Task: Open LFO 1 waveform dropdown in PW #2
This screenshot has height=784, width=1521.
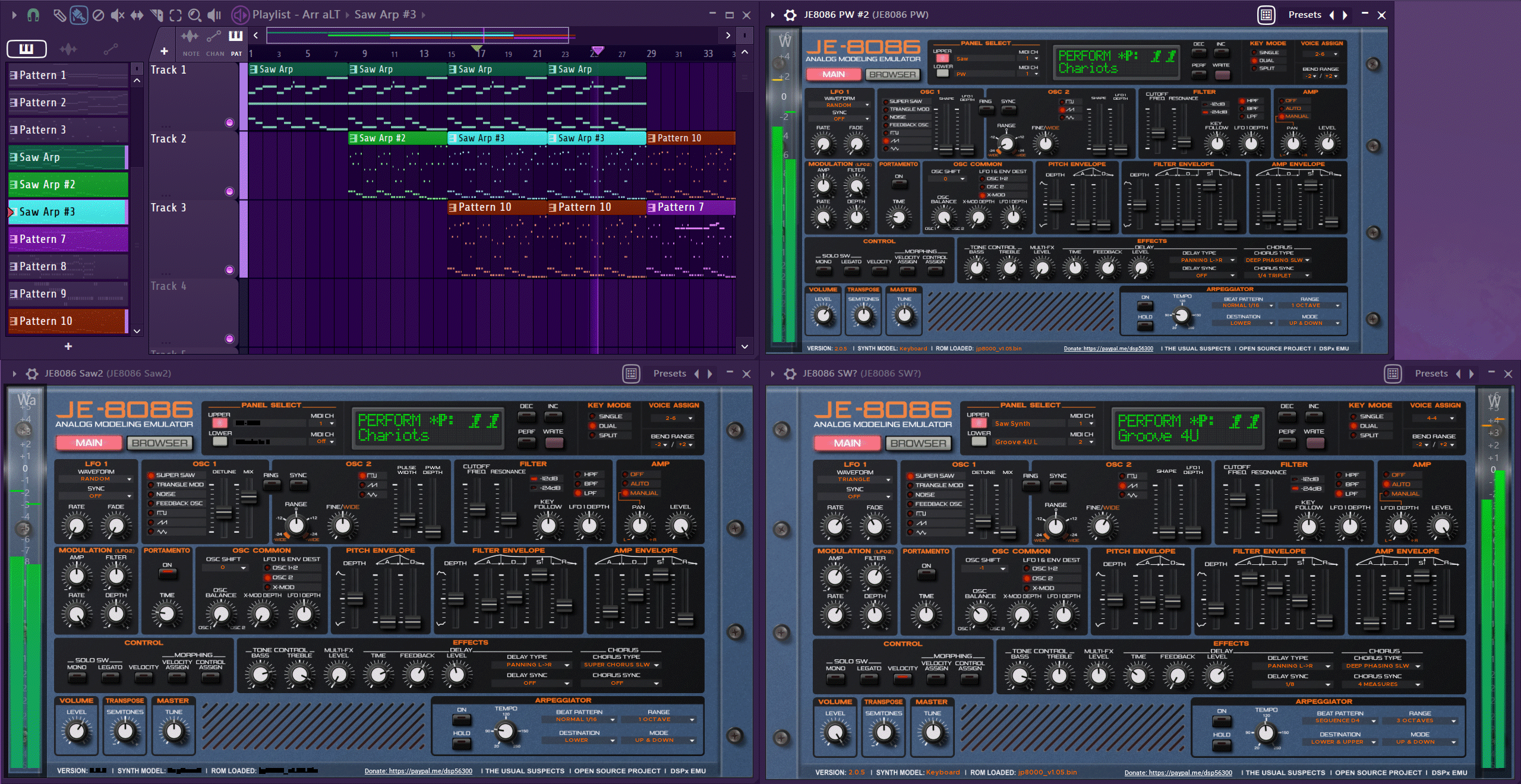Action: pos(840,105)
